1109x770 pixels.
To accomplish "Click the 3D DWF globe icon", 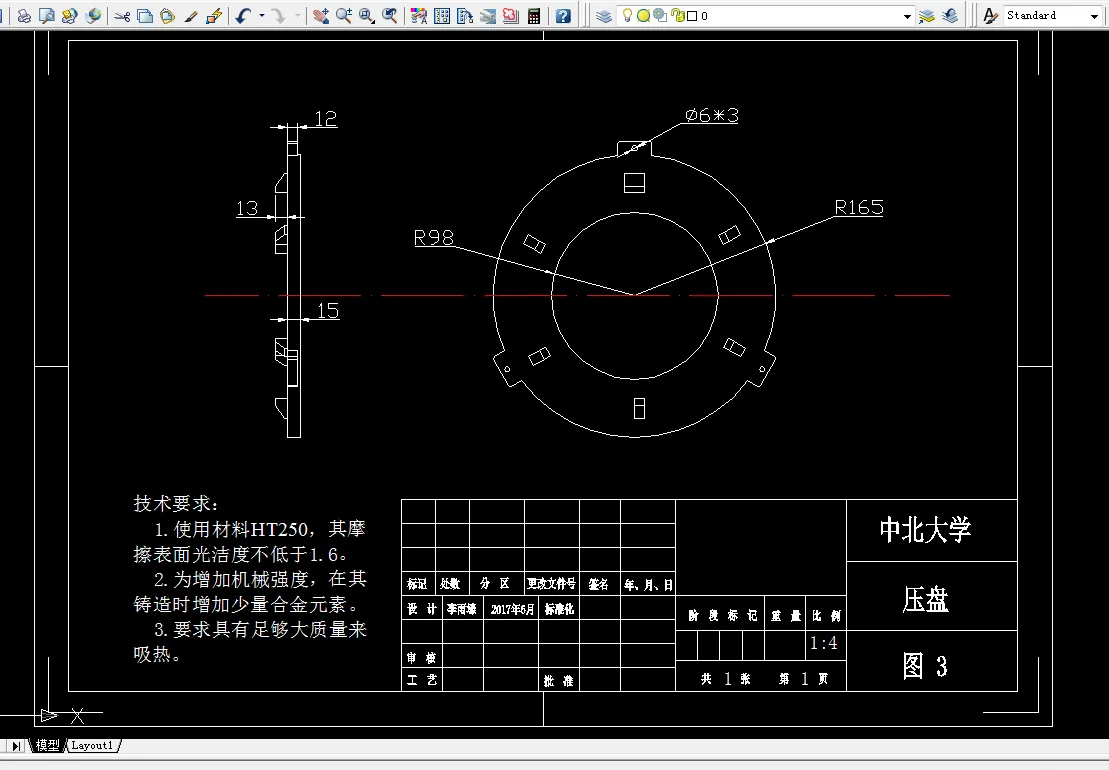I will coord(93,16).
